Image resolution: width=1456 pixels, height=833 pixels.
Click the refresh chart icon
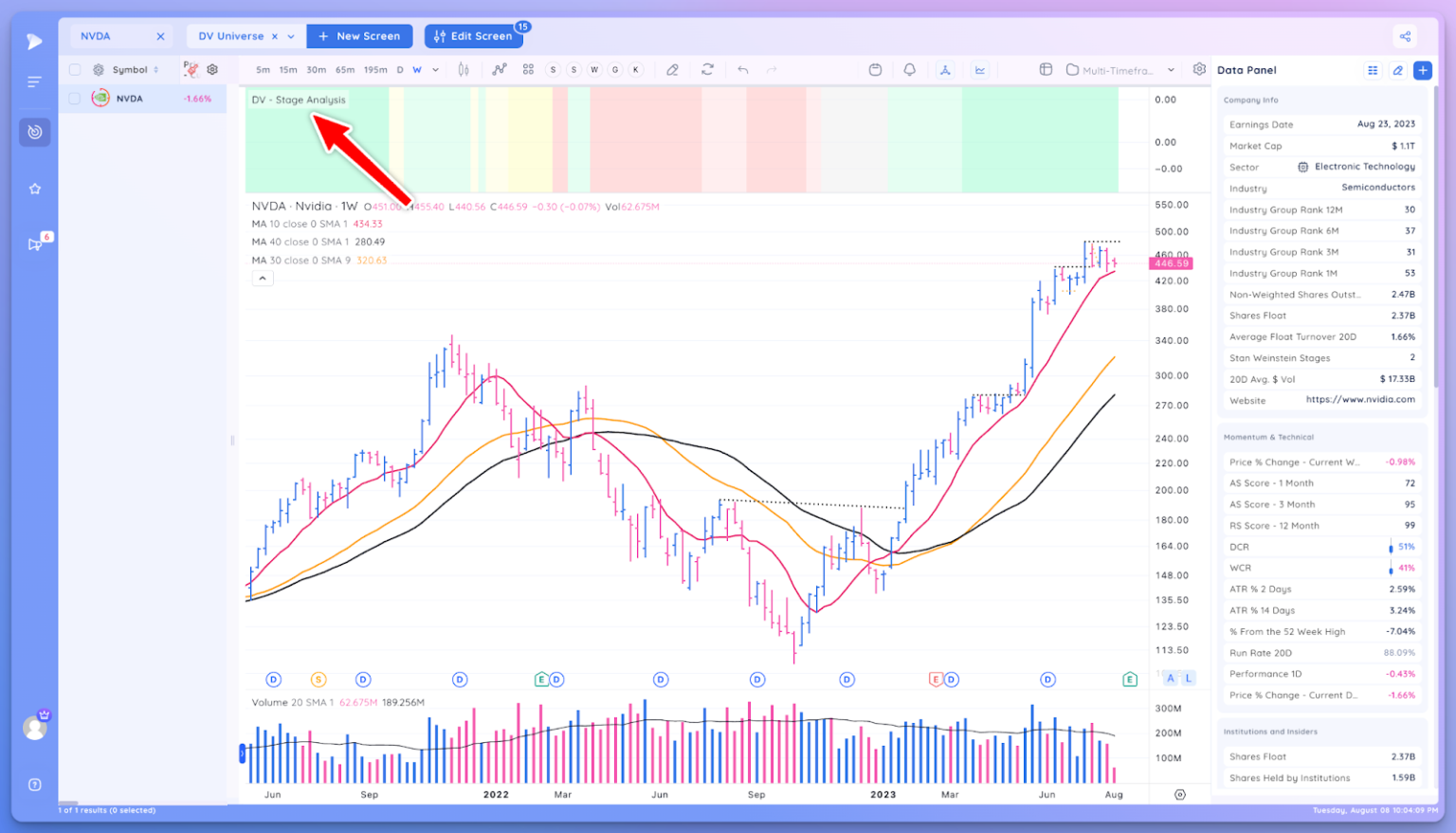(707, 69)
